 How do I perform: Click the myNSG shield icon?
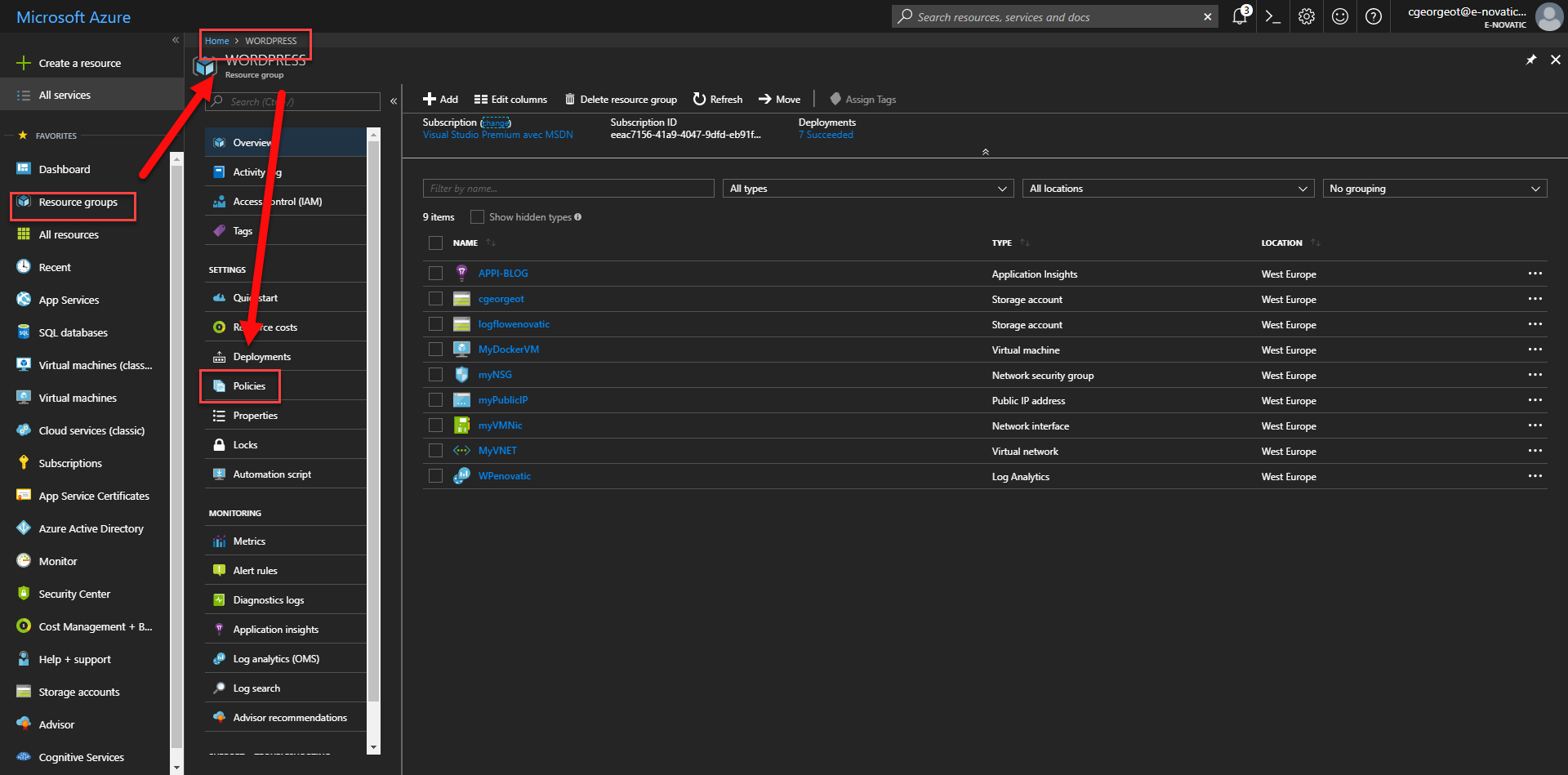pyautogui.click(x=461, y=375)
